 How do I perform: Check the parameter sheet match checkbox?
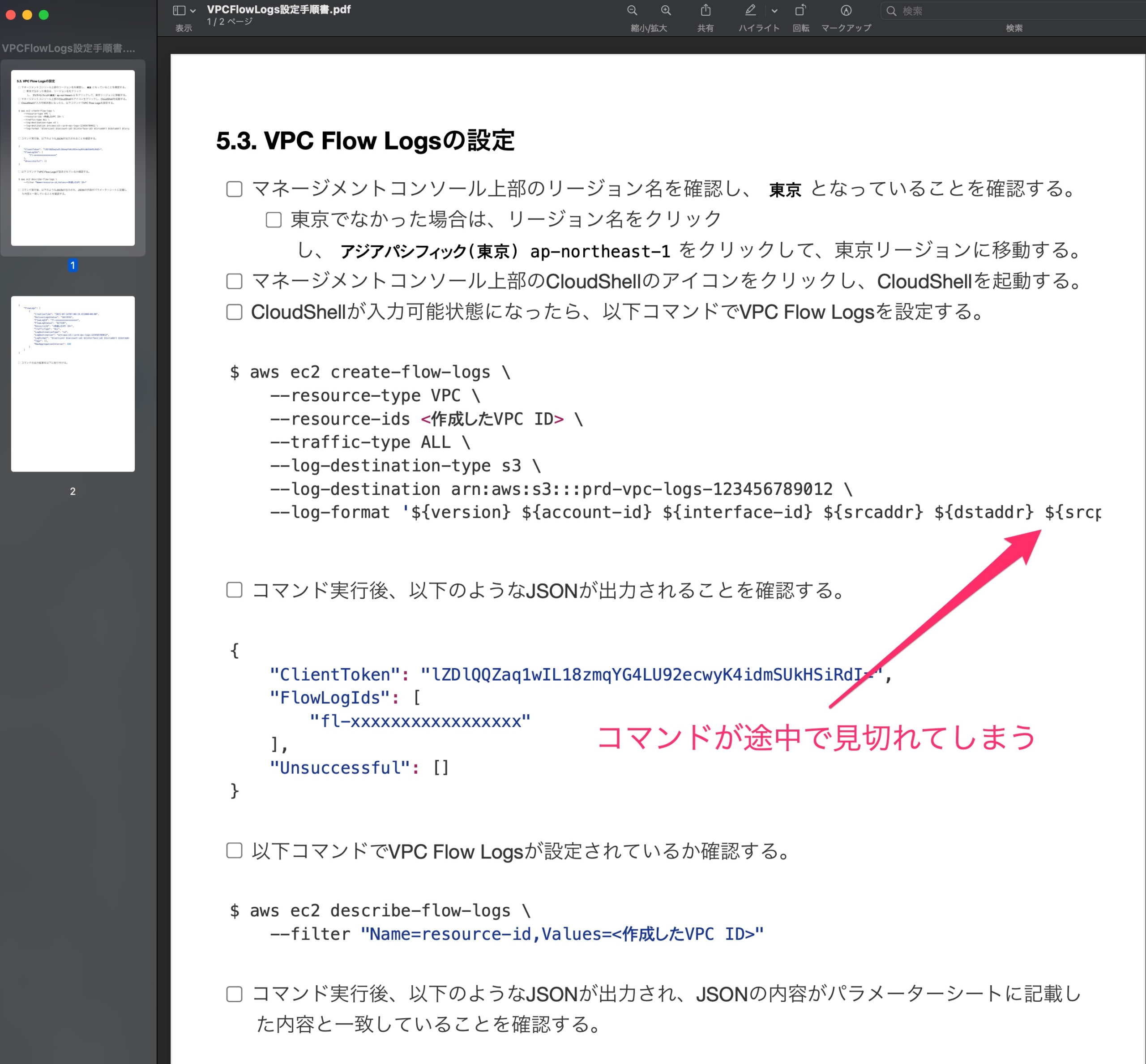tap(234, 994)
